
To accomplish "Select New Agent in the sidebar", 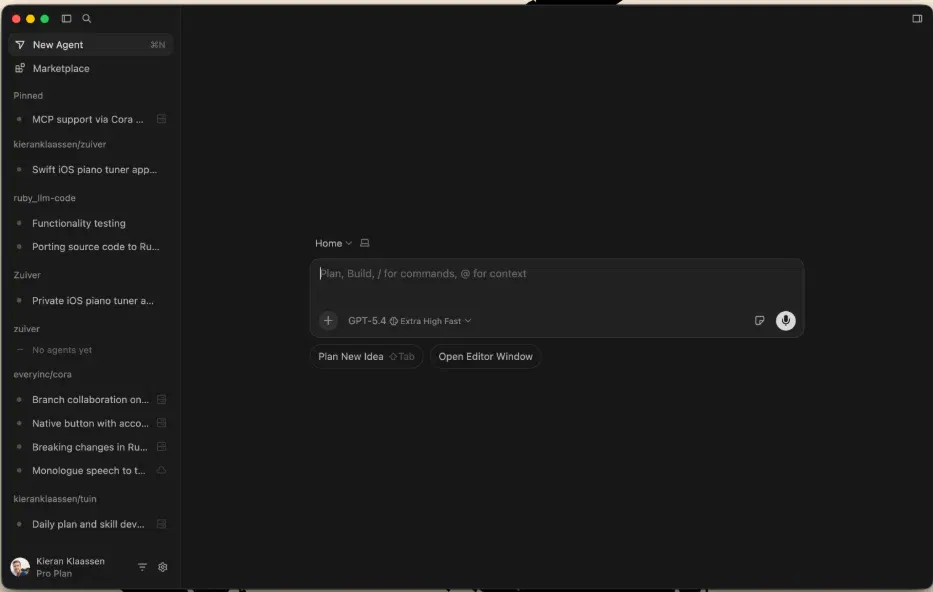I will (90, 45).
